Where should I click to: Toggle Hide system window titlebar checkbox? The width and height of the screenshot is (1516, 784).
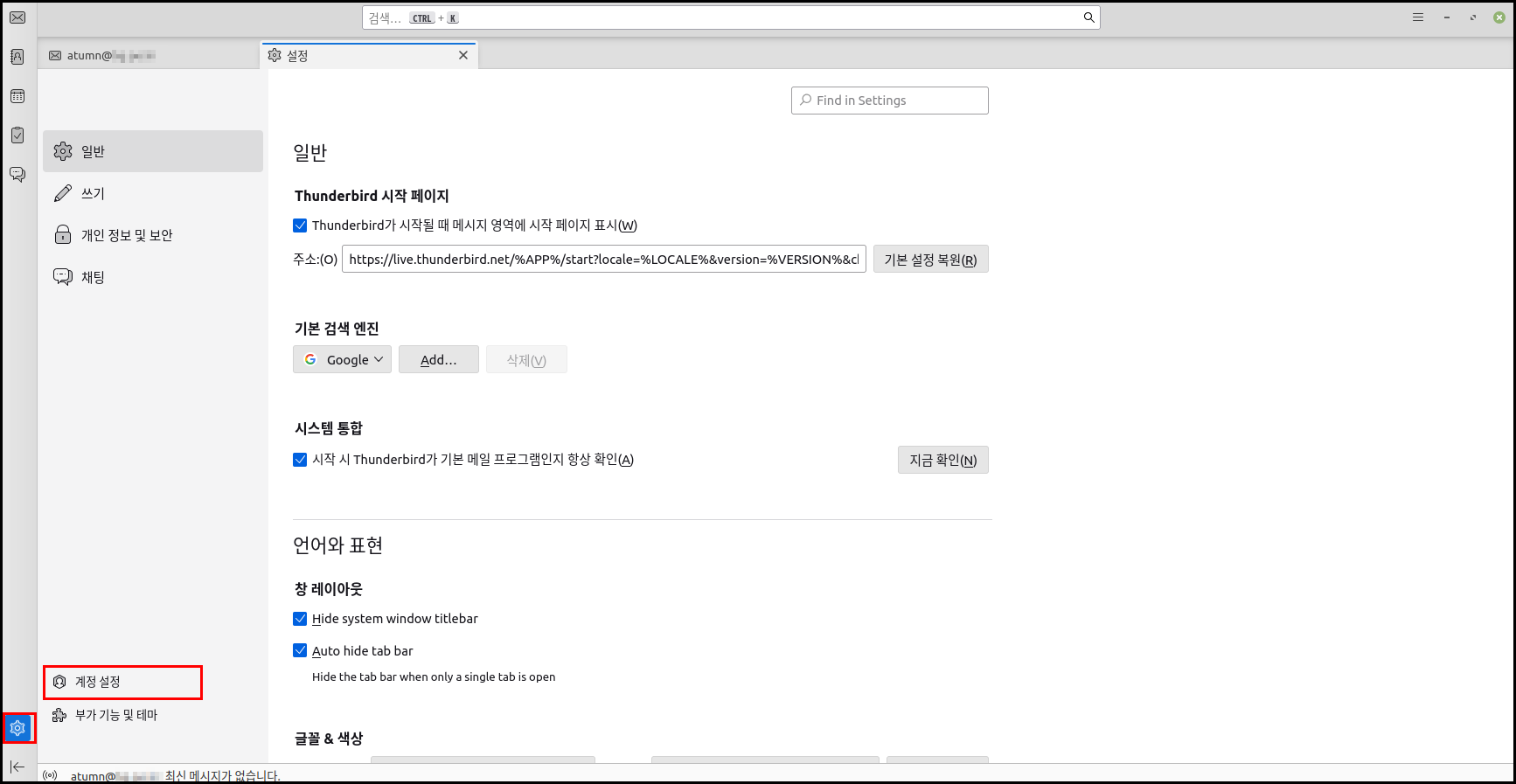click(300, 619)
